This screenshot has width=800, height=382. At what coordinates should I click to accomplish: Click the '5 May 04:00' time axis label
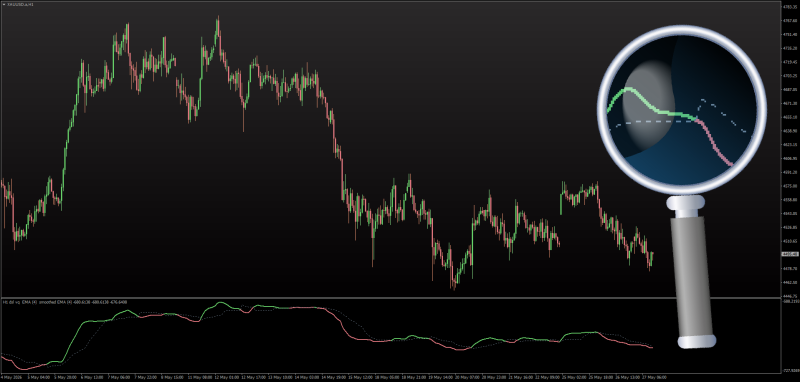[x=39, y=377]
